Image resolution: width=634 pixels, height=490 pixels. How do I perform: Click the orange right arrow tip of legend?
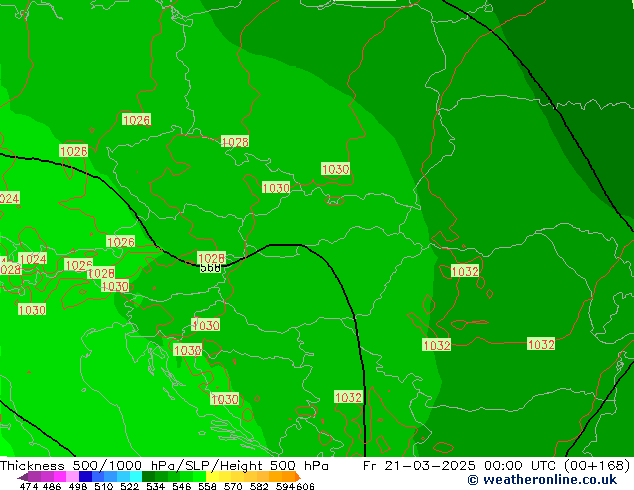298,477
